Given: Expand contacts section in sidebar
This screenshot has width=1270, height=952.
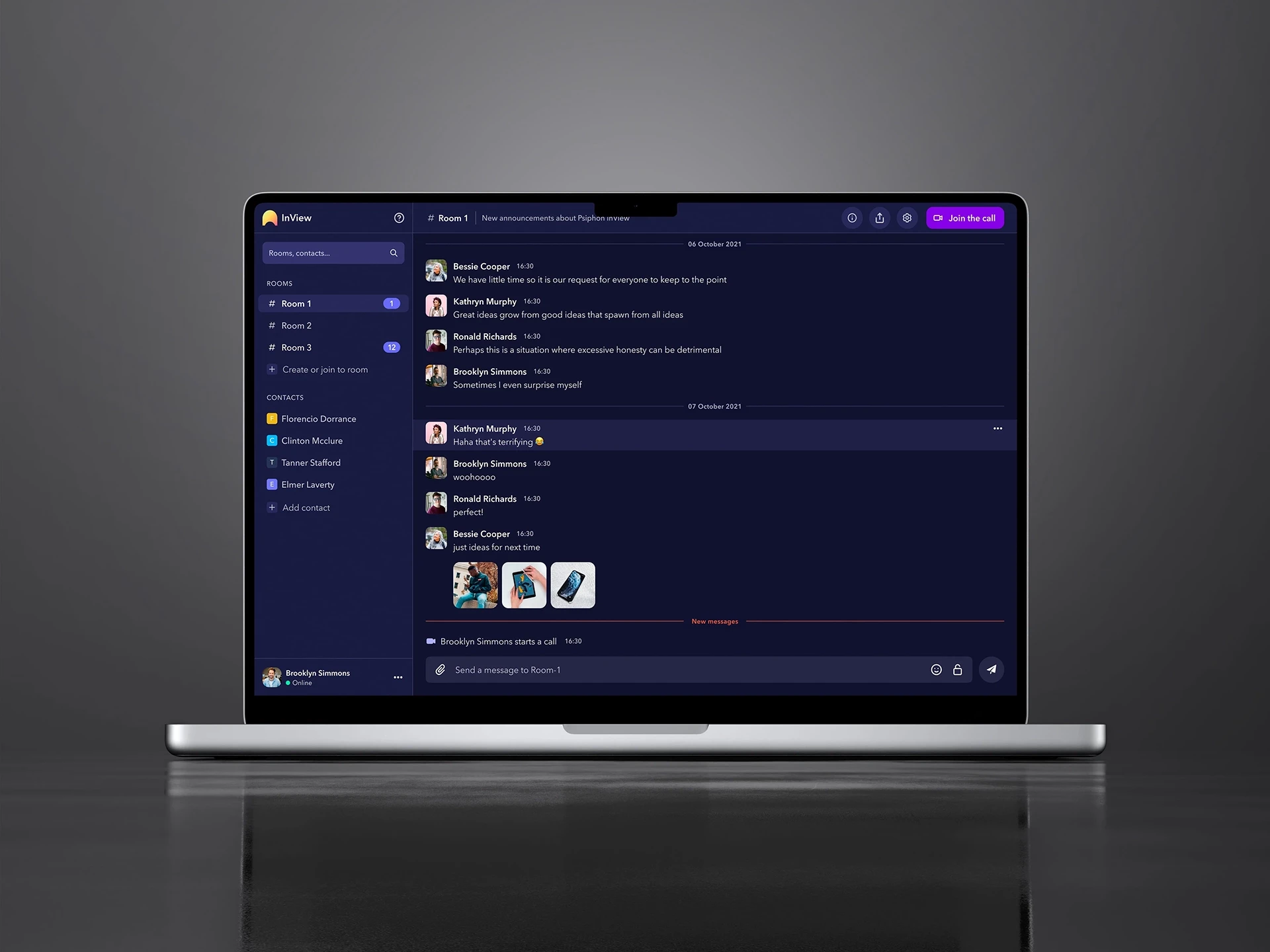Looking at the screenshot, I should click(x=285, y=397).
